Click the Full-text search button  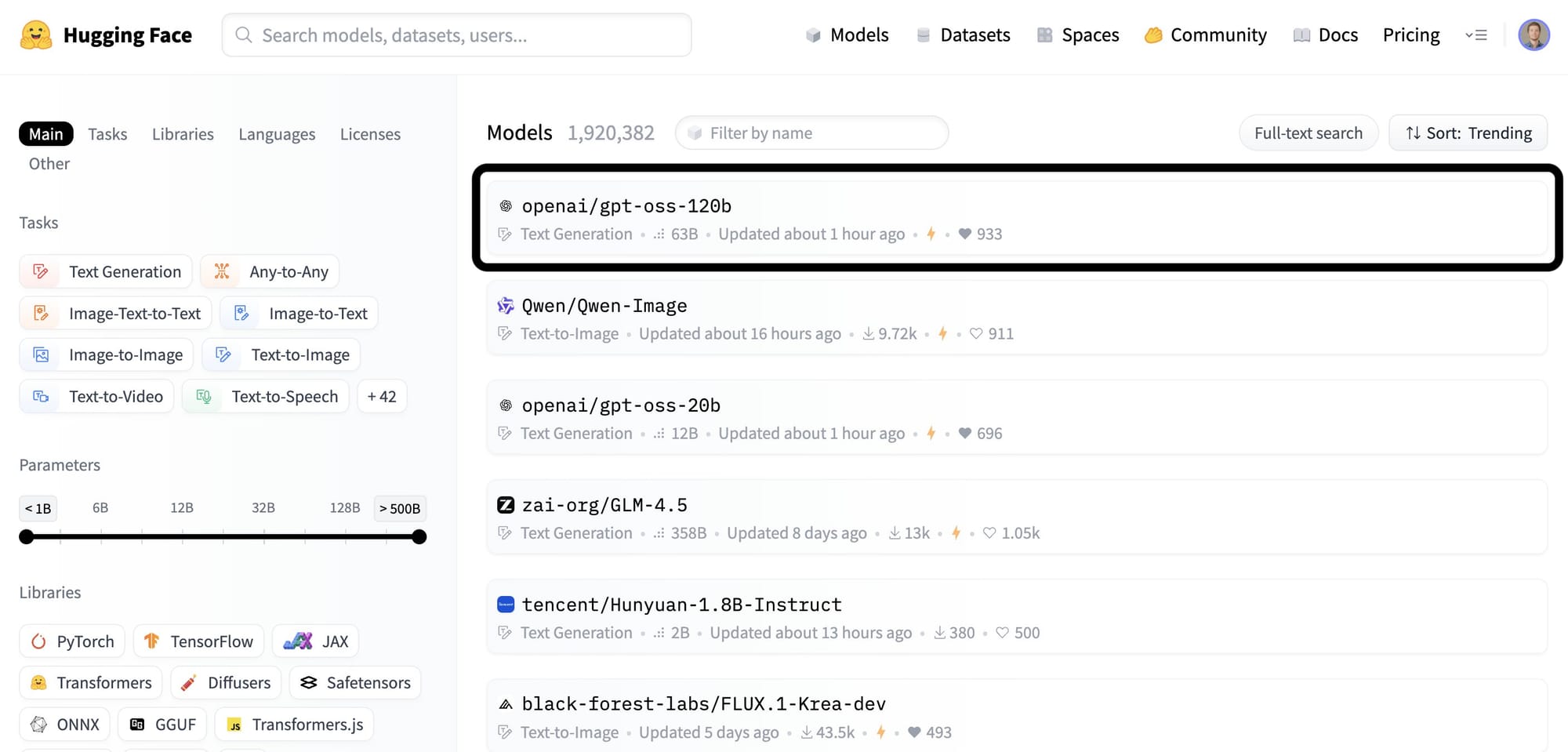tap(1308, 133)
